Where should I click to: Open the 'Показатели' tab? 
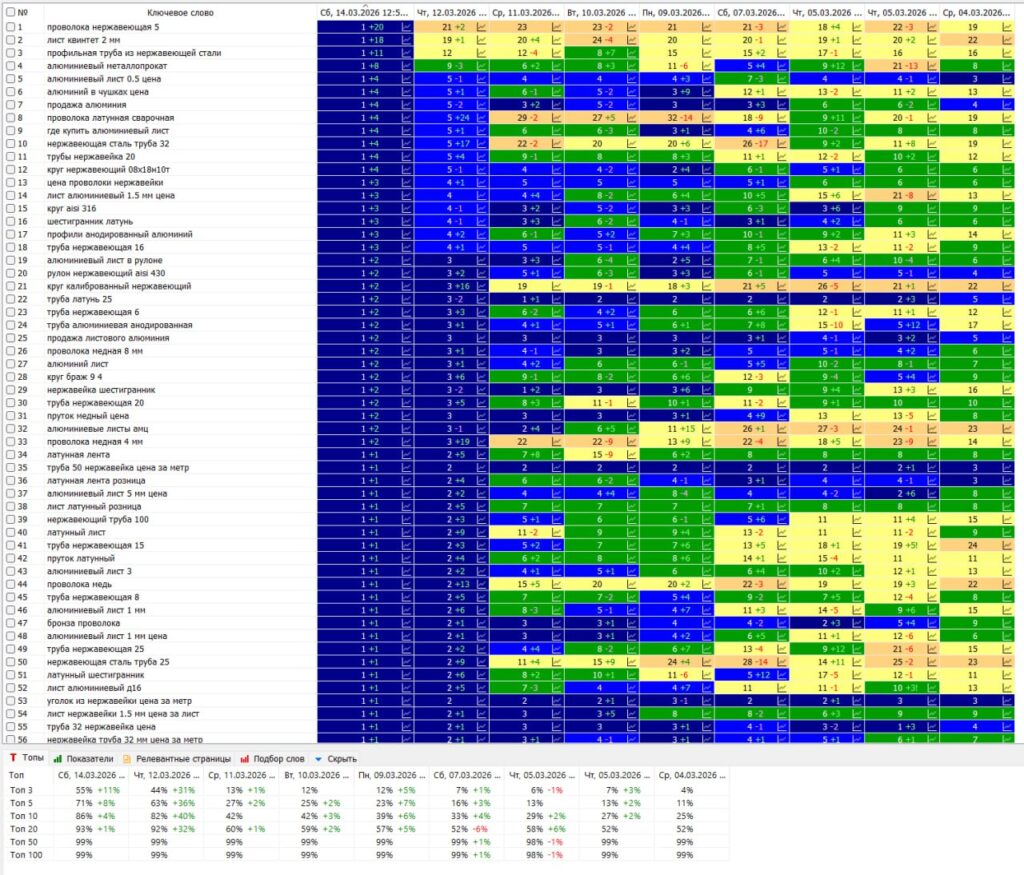84,759
